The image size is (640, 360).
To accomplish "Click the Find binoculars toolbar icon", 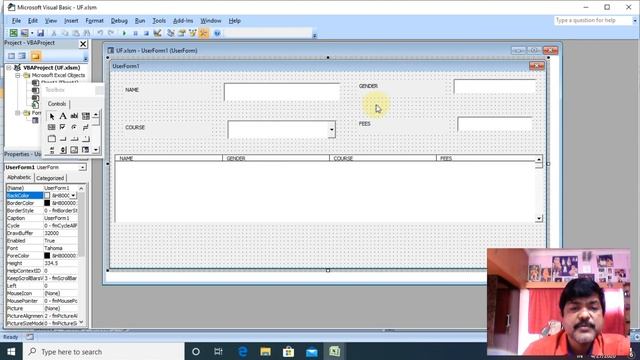I will click(87, 33).
